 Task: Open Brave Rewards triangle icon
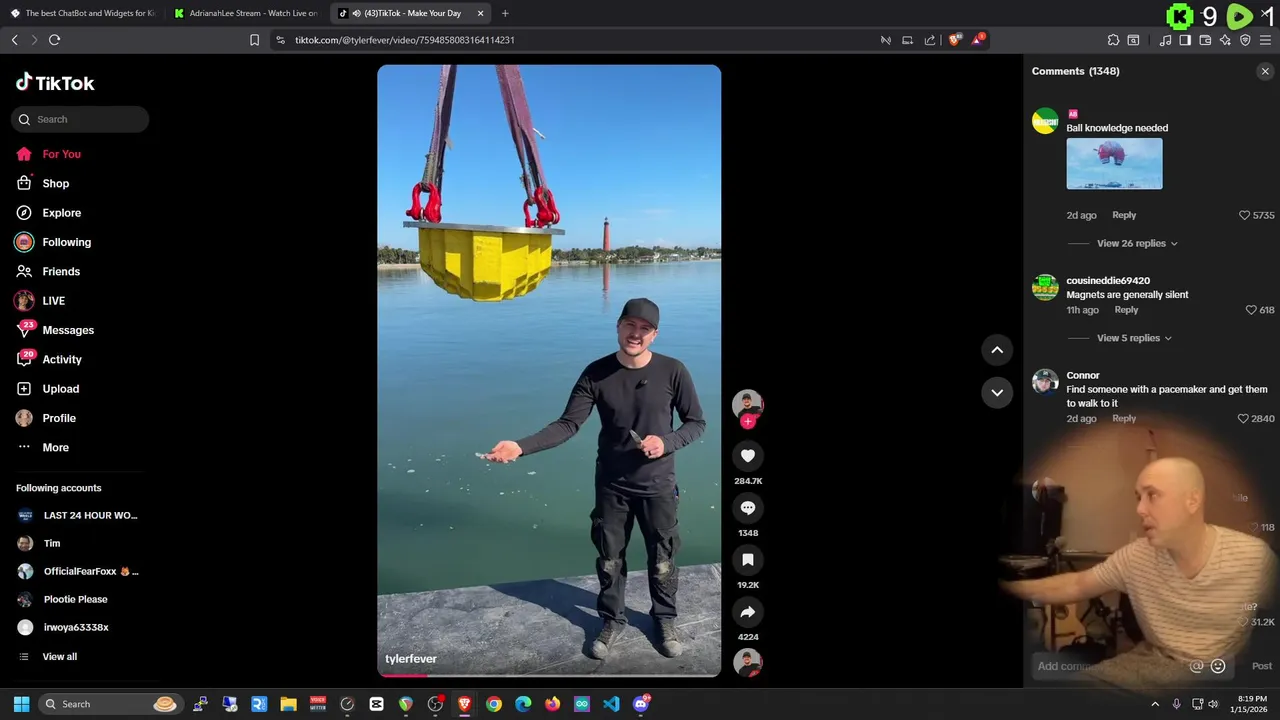click(x=979, y=40)
